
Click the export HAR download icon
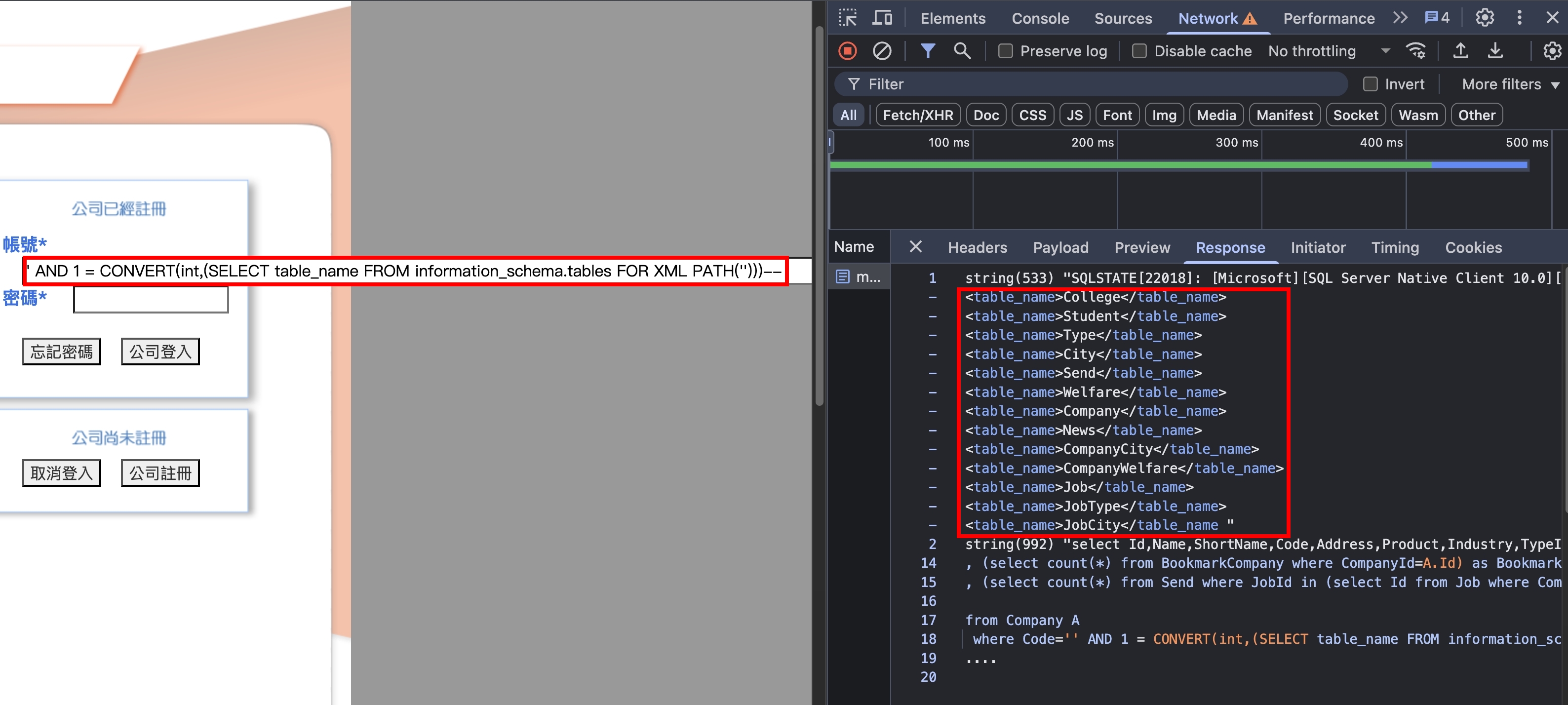(x=1495, y=51)
